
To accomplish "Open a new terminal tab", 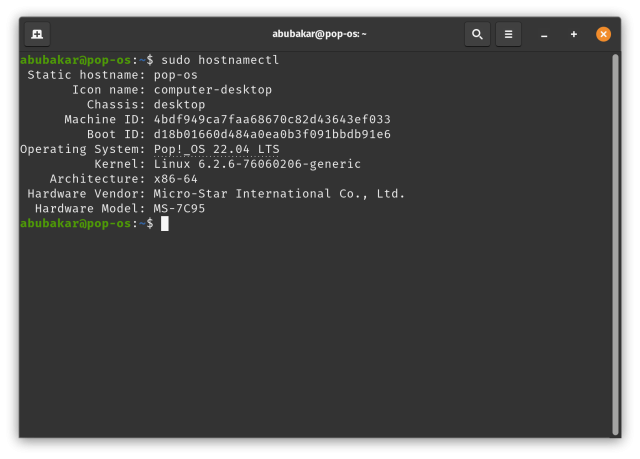I will (36, 34).
